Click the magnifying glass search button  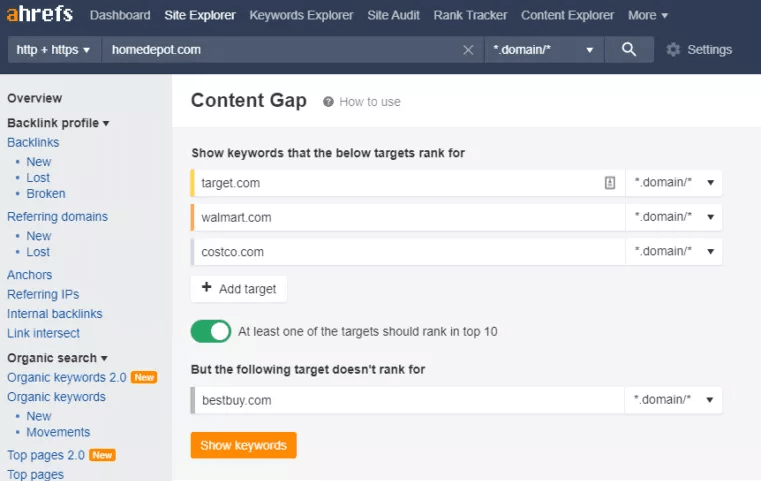[628, 50]
